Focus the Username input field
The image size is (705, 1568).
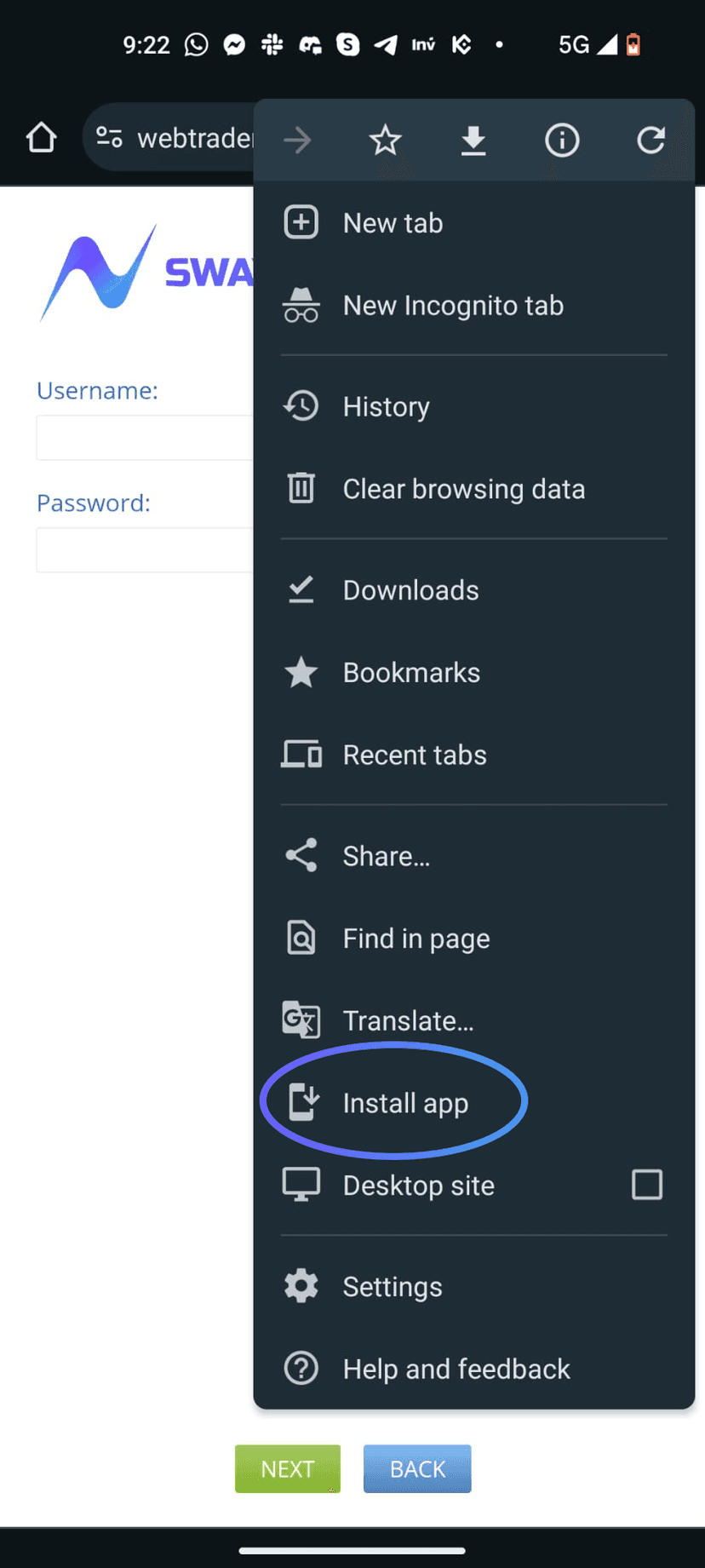tap(145, 438)
